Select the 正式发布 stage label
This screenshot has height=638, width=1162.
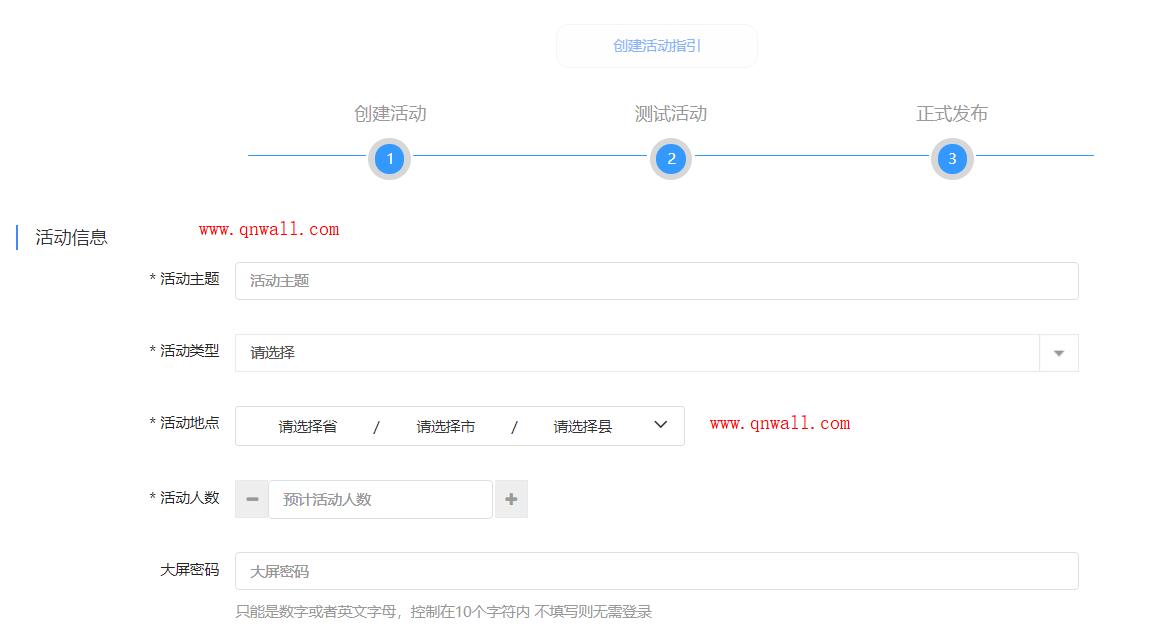click(952, 113)
